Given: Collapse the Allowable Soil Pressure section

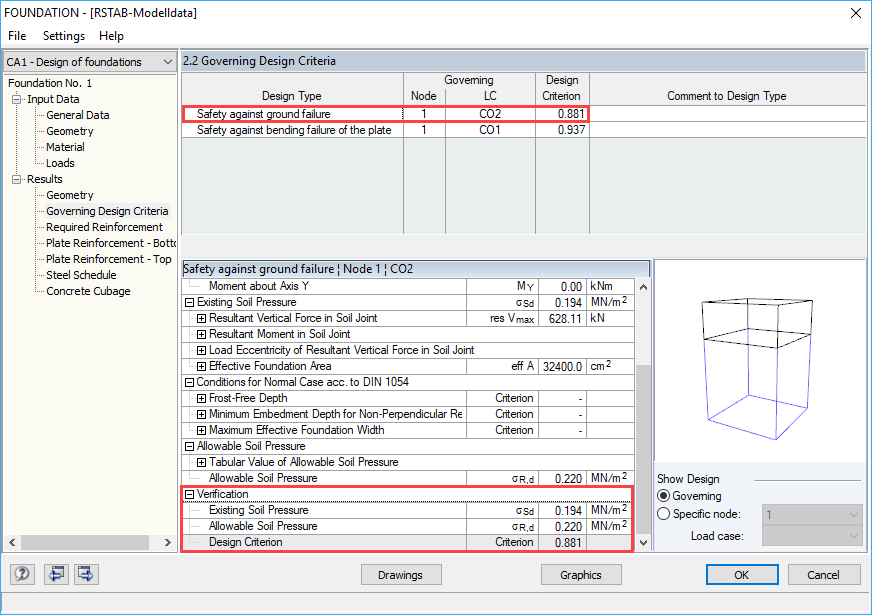Looking at the screenshot, I should click(x=189, y=447).
